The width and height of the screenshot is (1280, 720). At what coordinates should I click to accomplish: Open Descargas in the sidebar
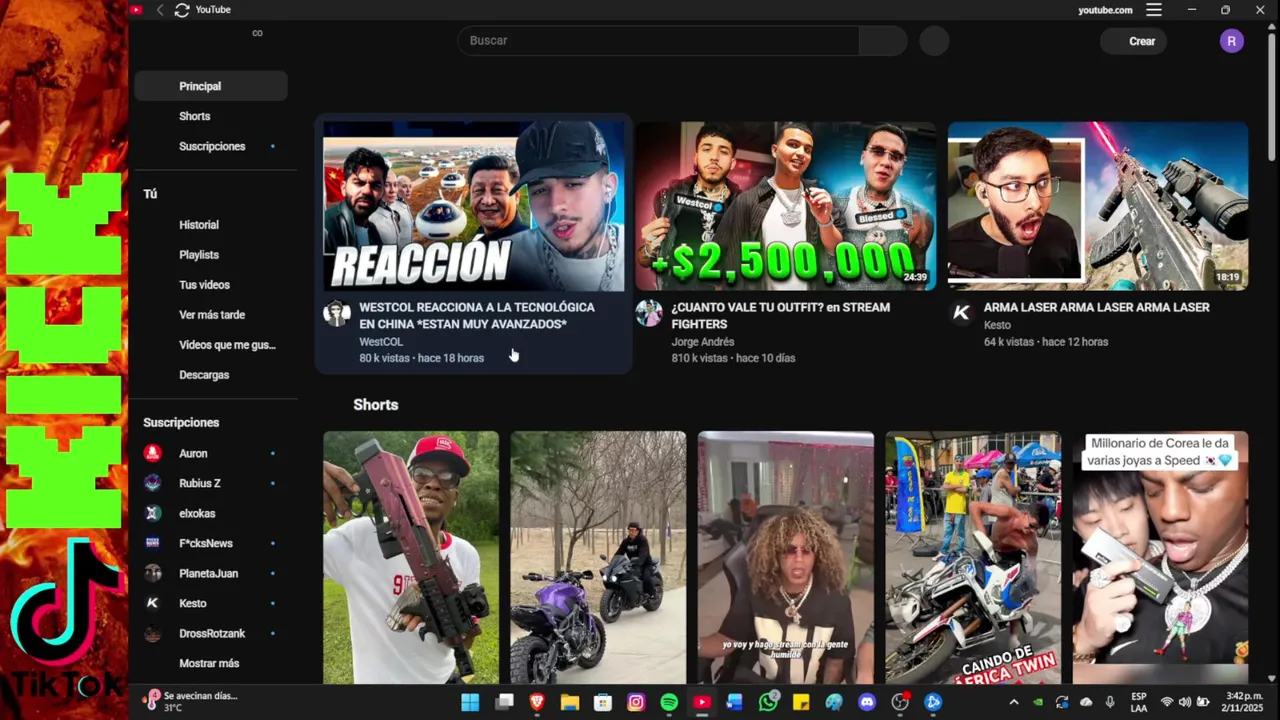click(211, 375)
